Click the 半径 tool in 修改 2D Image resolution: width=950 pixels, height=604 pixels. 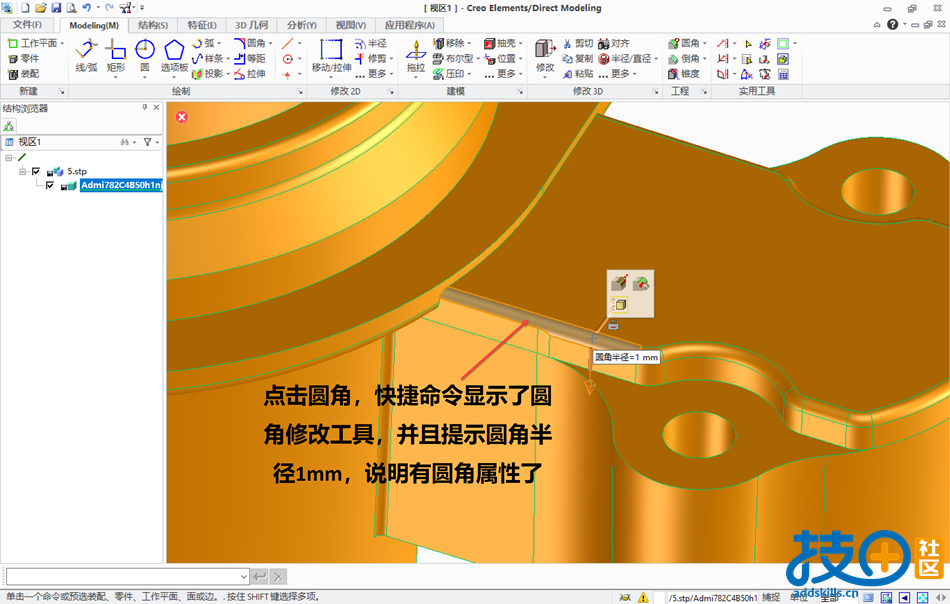tap(371, 44)
